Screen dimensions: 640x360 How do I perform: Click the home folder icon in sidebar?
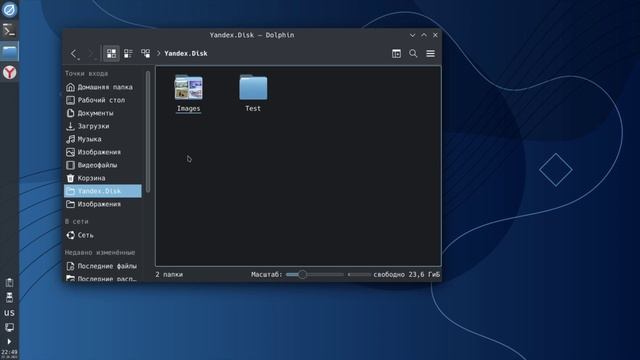70,87
